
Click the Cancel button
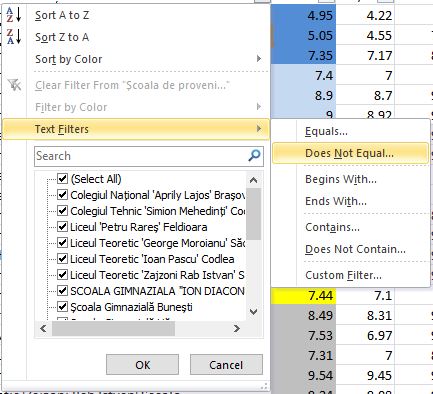[x=226, y=365]
